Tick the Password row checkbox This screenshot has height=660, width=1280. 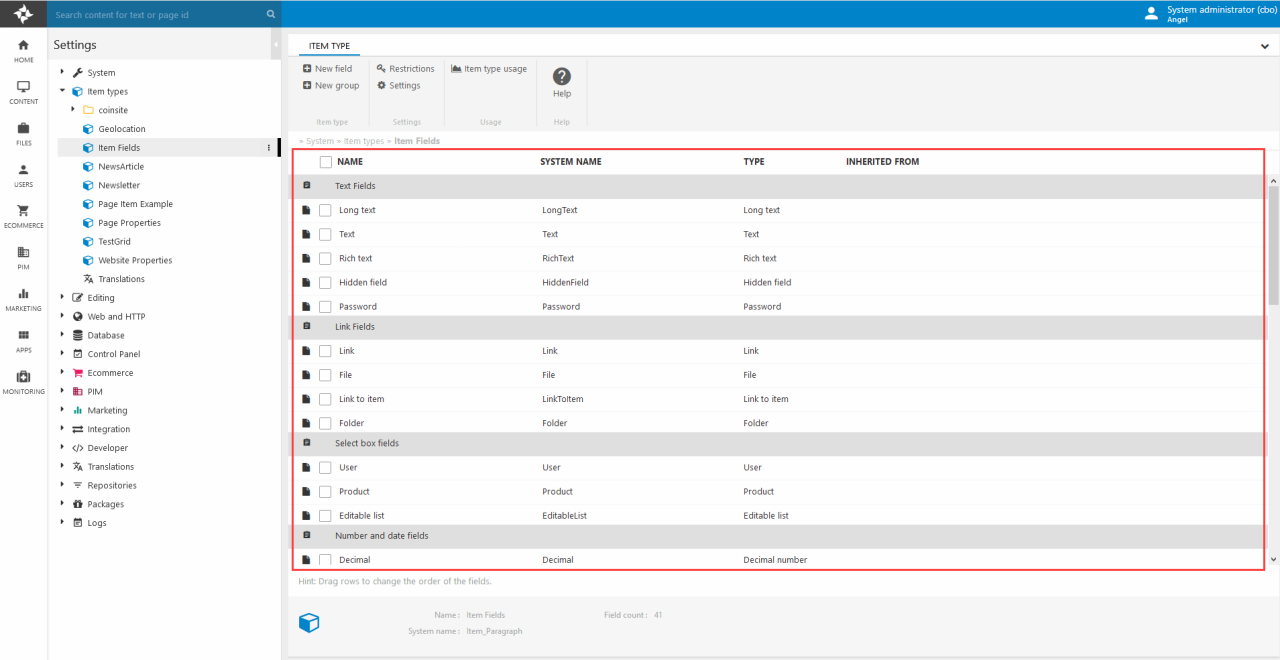coord(325,306)
